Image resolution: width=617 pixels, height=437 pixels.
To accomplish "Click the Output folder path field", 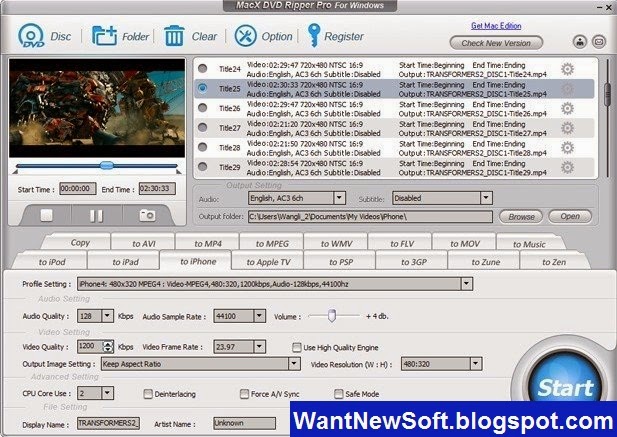I will [370, 217].
